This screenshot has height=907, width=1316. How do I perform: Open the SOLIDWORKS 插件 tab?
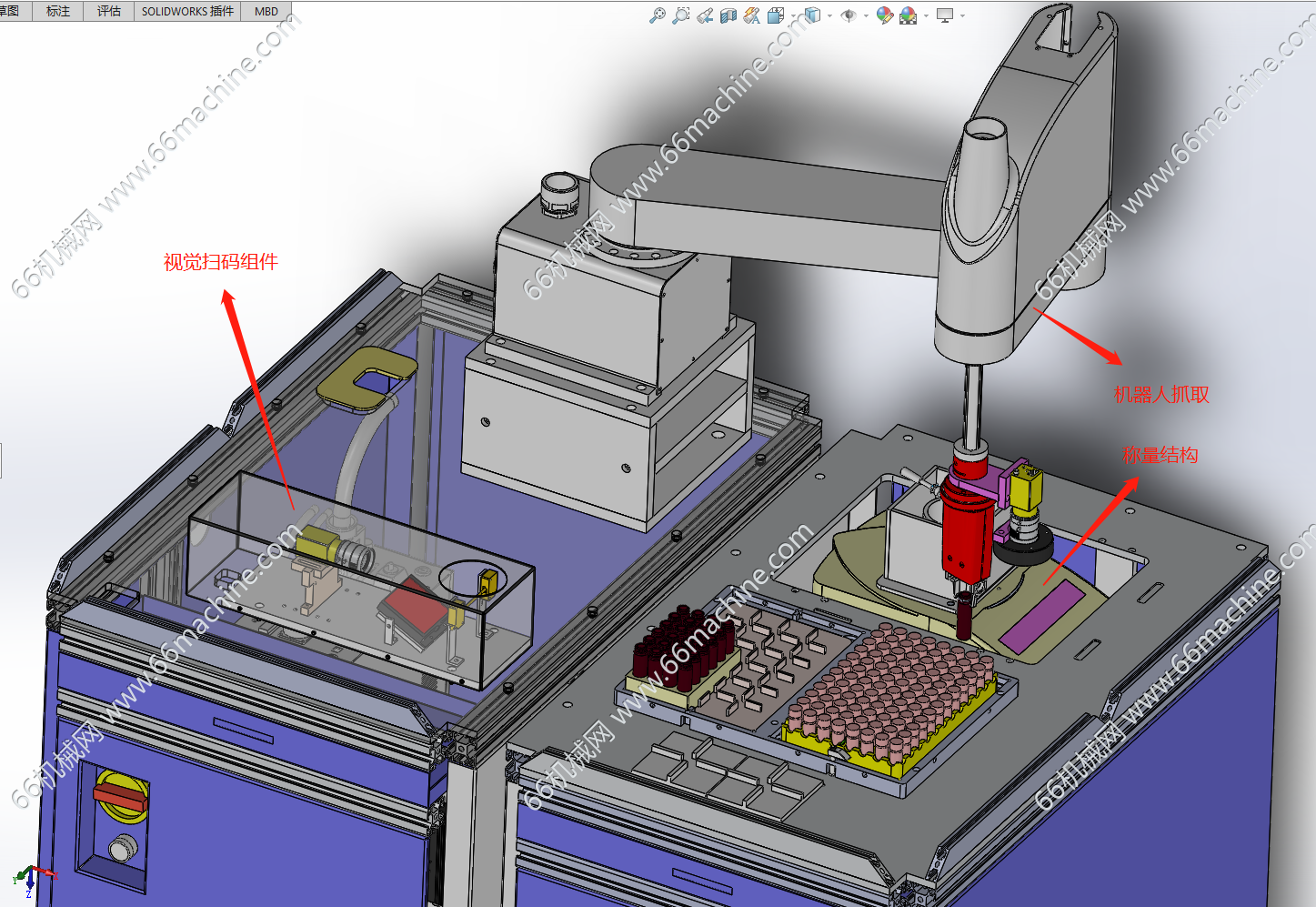tap(187, 11)
